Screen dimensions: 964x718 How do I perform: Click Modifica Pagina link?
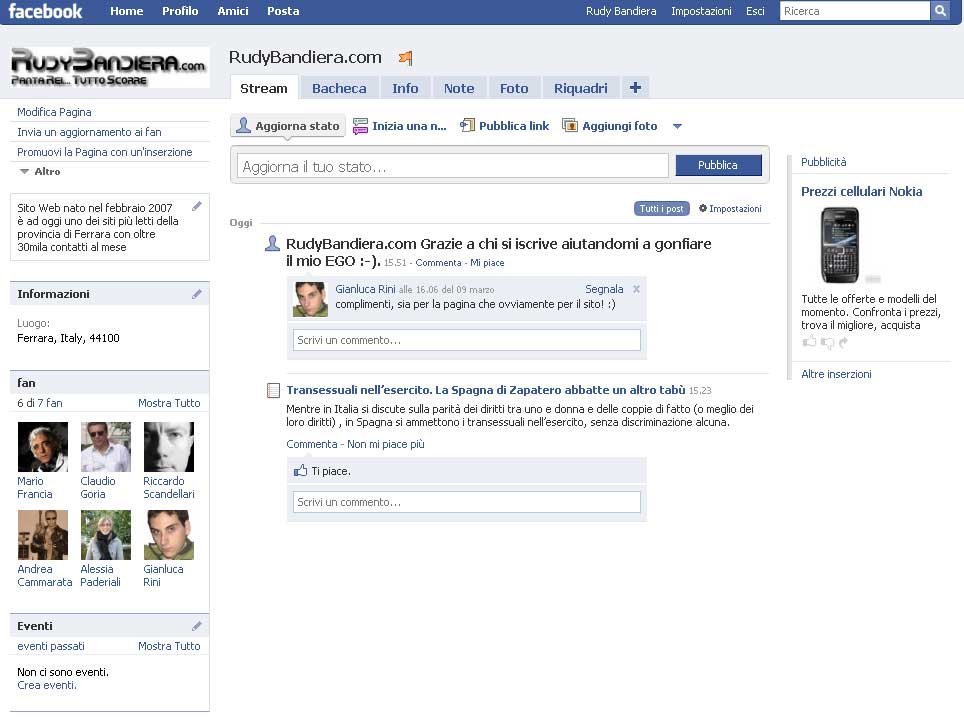tap(54, 112)
